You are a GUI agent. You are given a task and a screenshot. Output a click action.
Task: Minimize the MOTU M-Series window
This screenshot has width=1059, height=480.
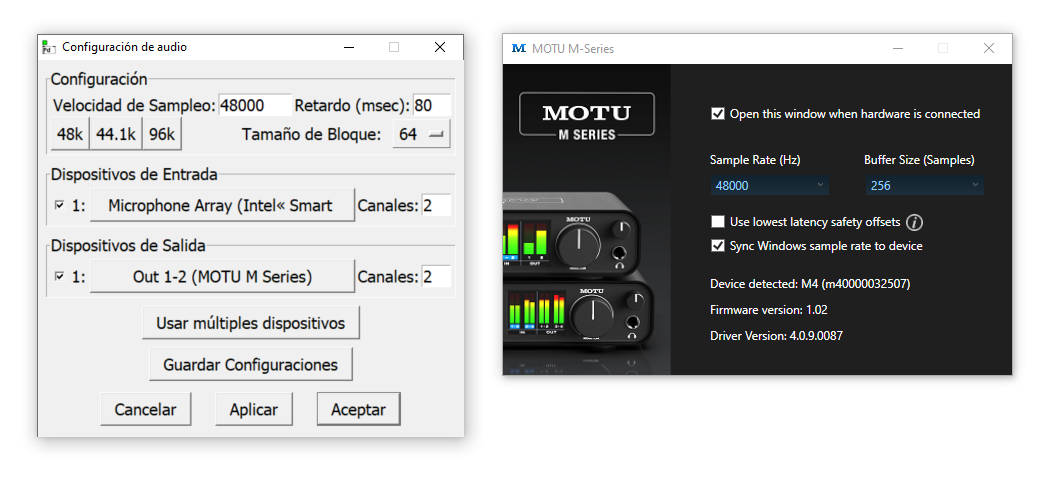898,49
